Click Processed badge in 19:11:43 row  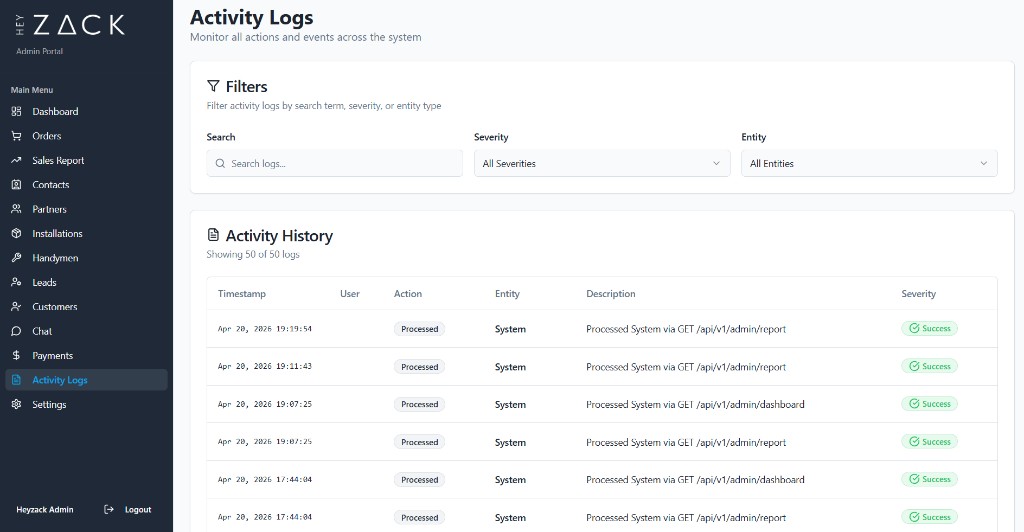click(x=419, y=367)
